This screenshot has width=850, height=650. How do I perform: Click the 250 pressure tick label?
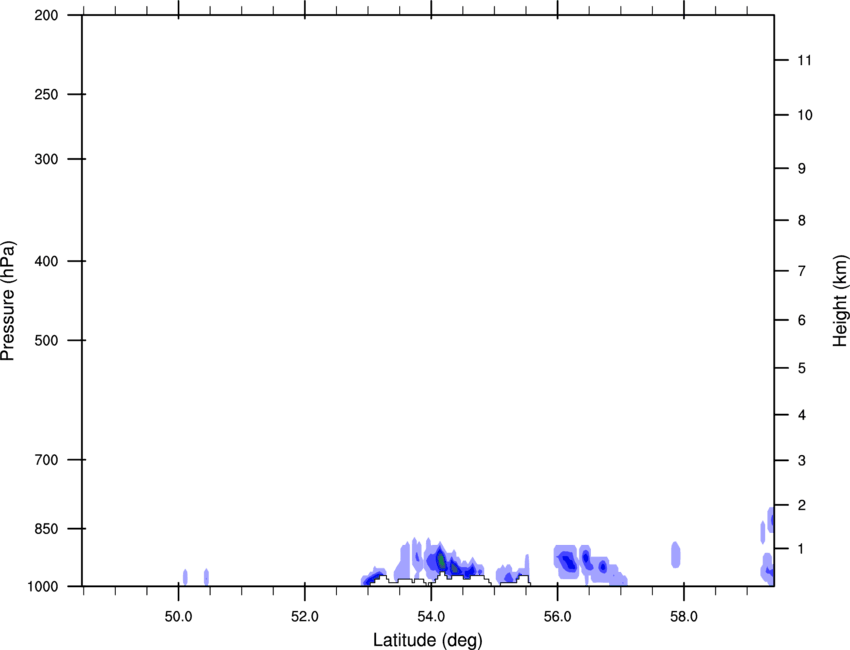47,95
